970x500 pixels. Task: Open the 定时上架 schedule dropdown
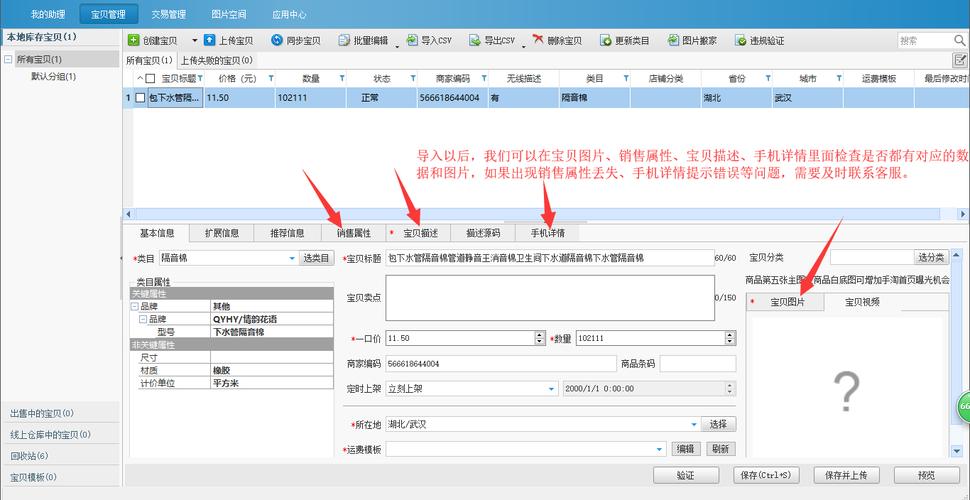(x=551, y=389)
